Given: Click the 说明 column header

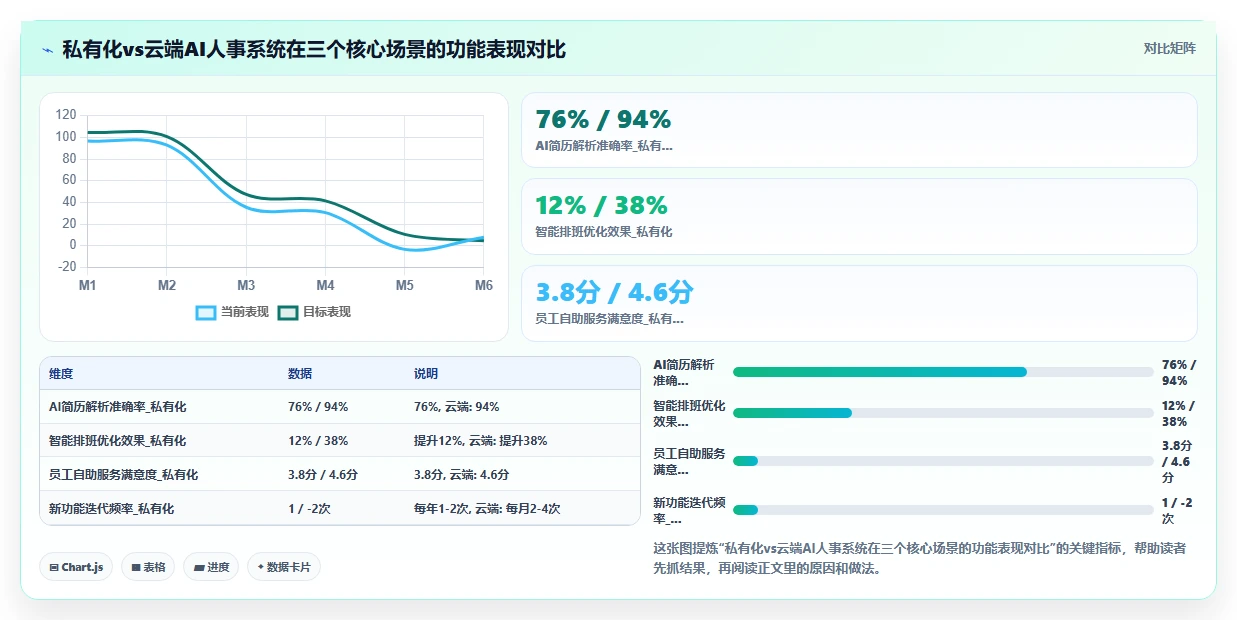Looking at the screenshot, I should tap(426, 373).
